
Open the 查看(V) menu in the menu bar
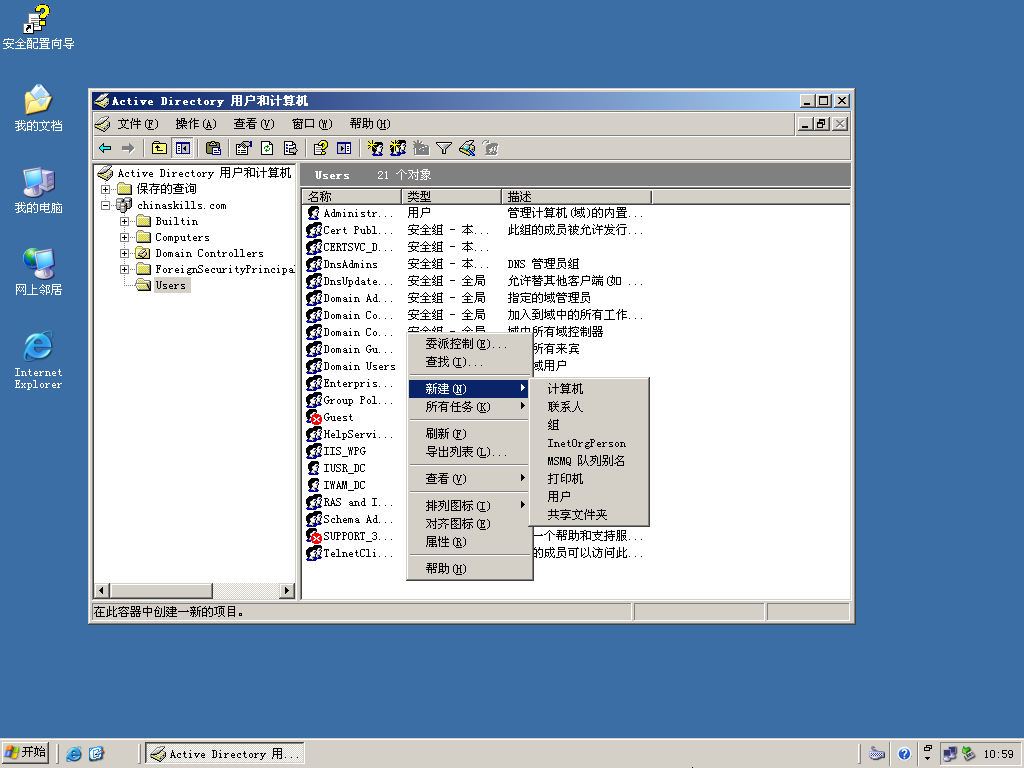[253, 123]
